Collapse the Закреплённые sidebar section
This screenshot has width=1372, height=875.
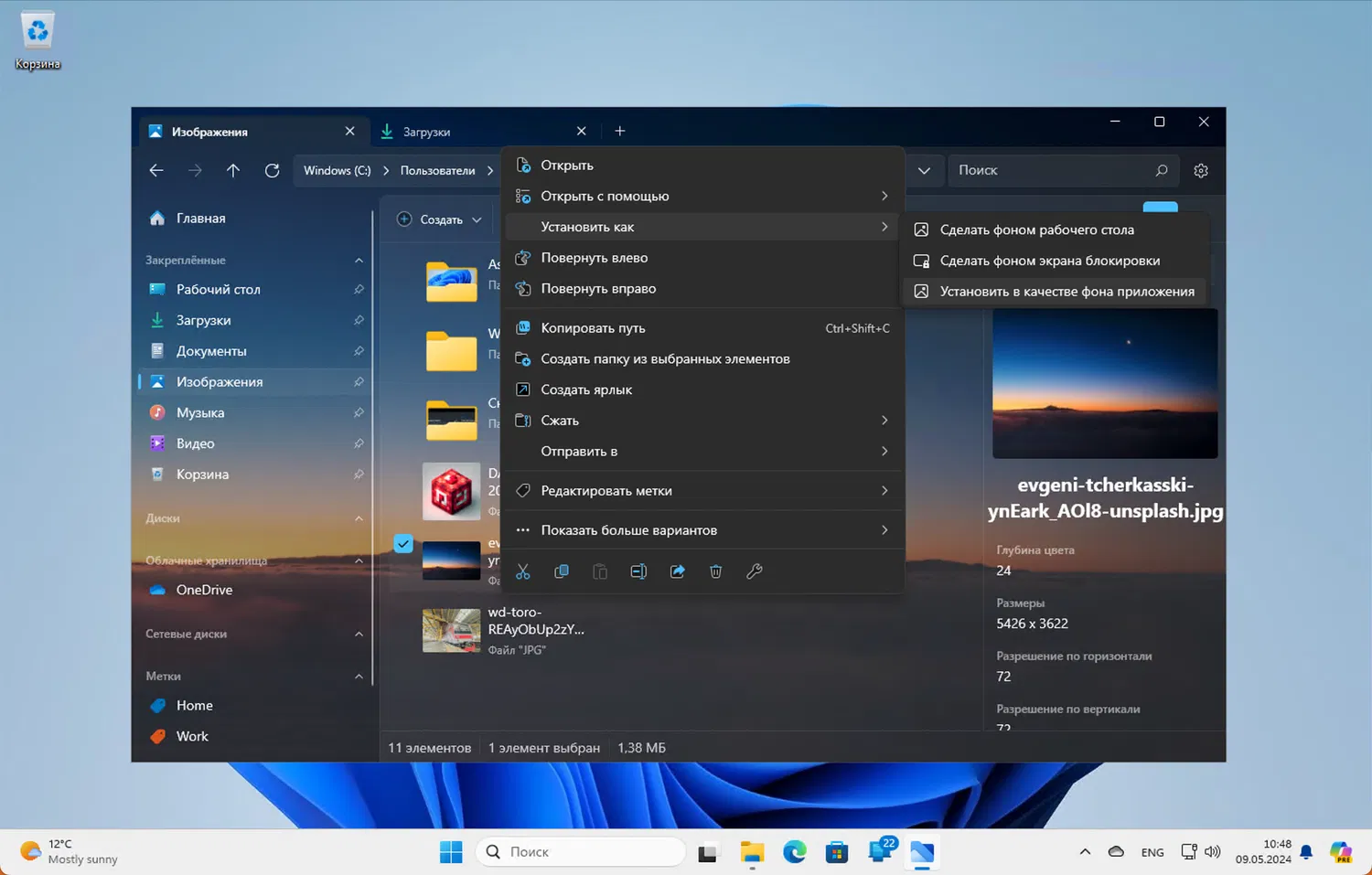pyautogui.click(x=359, y=261)
